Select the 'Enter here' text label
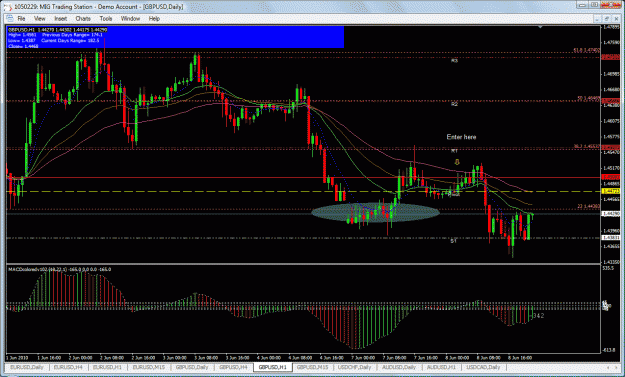625x377 pixels. click(461, 137)
